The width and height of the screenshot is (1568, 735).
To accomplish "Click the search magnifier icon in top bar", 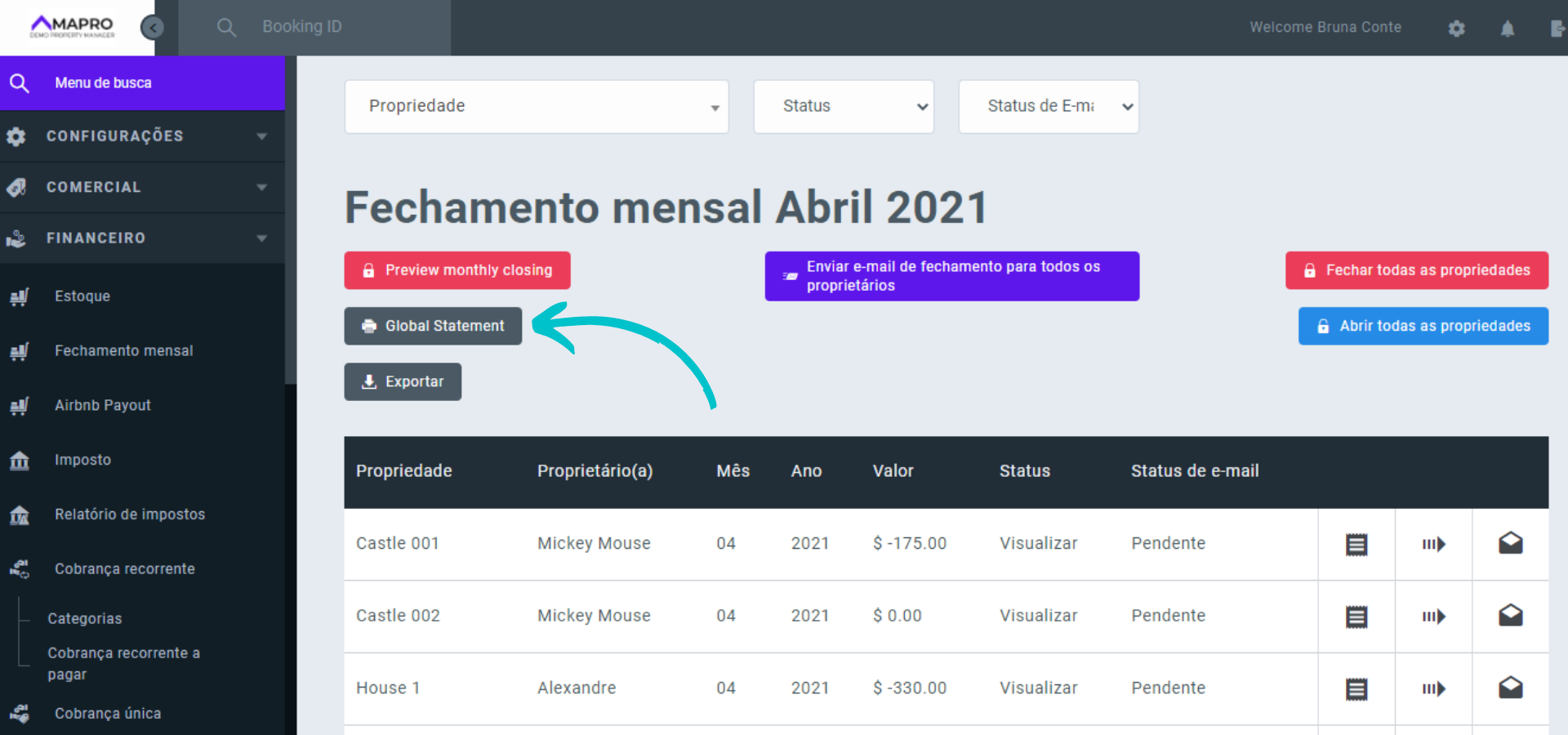I will 226,27.
